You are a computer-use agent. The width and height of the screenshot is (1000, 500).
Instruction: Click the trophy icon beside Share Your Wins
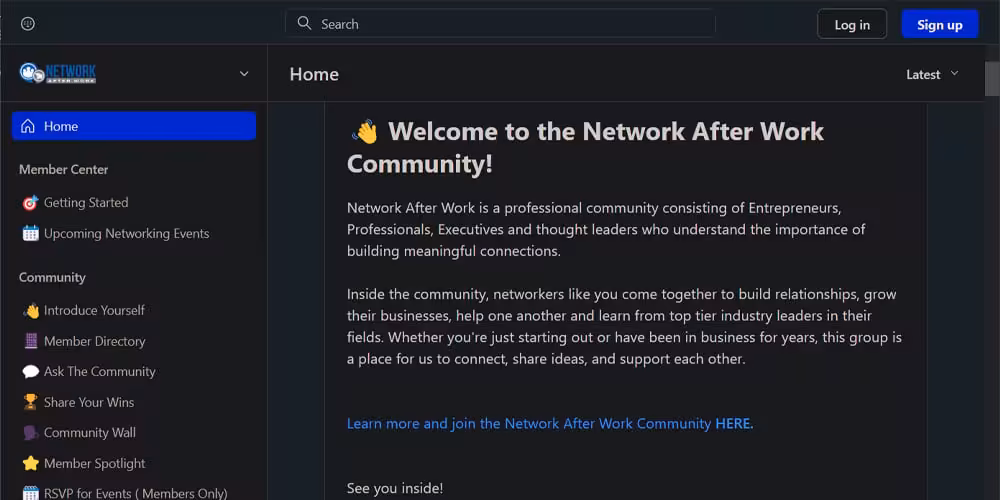[30, 403]
